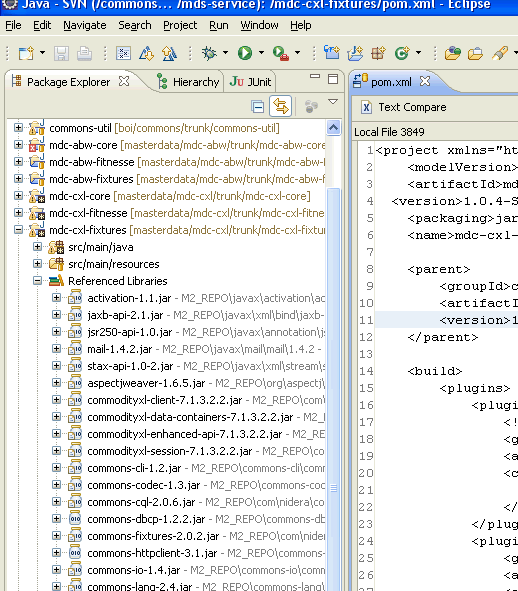Open the Debug dropdown arrow
The image size is (518, 591).
coord(225,53)
